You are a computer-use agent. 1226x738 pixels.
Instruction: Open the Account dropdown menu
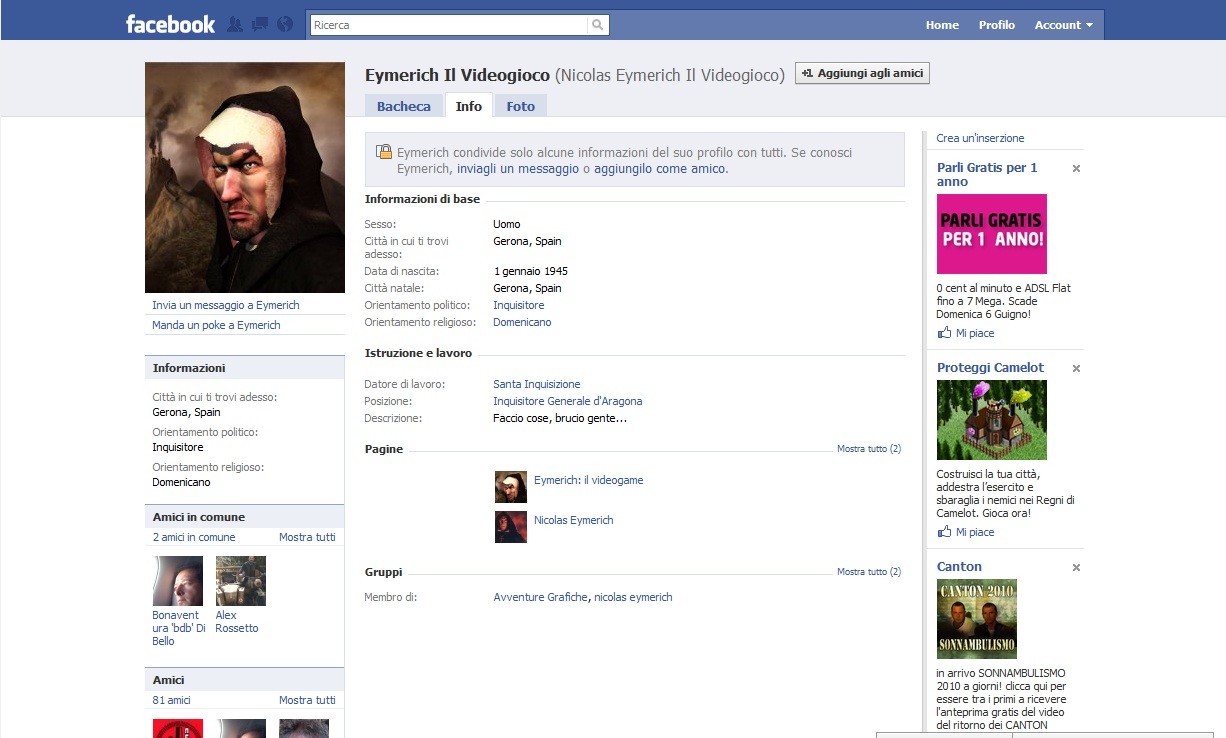click(x=1064, y=25)
